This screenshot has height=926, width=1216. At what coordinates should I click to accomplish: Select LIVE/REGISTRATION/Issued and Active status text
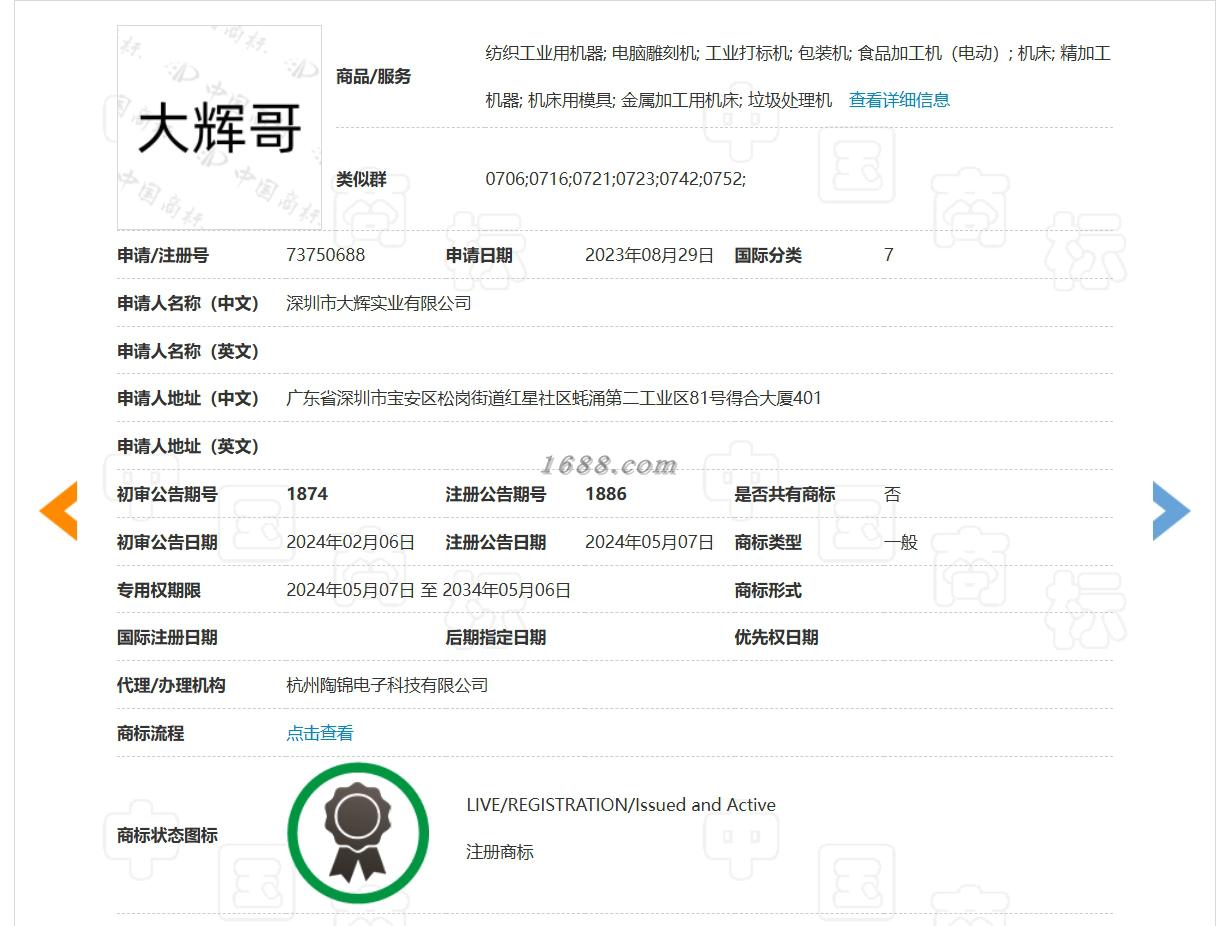(621, 805)
